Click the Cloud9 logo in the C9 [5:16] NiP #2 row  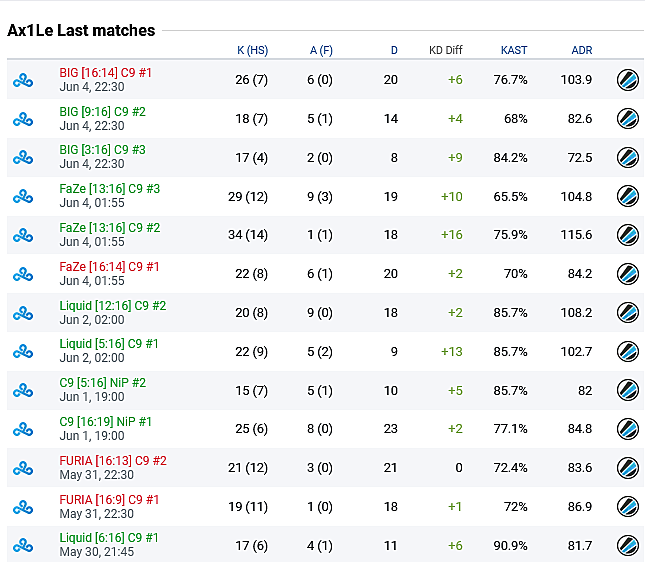click(x=23, y=390)
